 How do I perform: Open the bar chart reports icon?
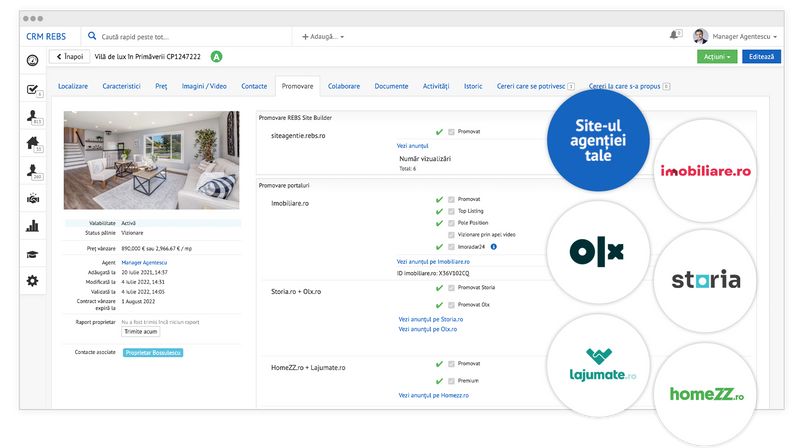point(33,226)
